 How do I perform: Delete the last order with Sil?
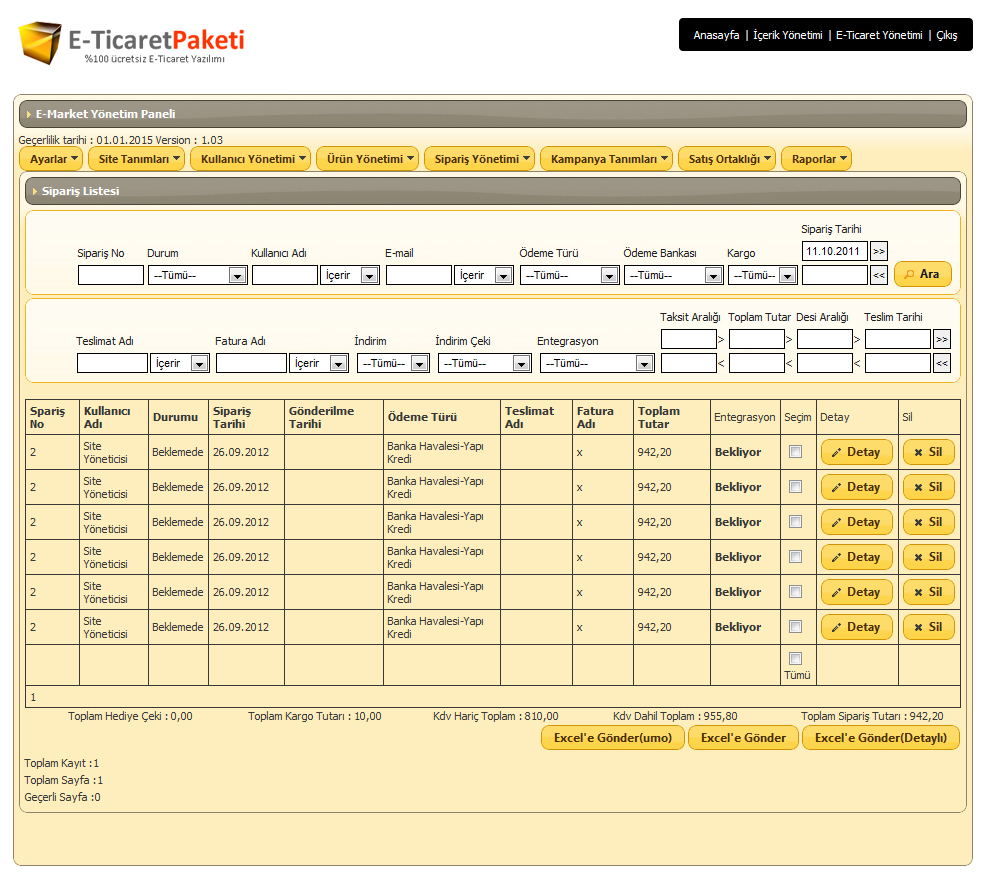click(x=928, y=627)
